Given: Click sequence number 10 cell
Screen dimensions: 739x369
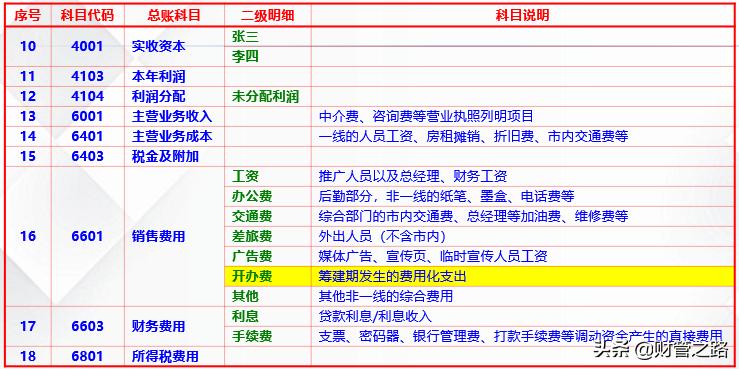Looking at the screenshot, I should pos(27,47).
